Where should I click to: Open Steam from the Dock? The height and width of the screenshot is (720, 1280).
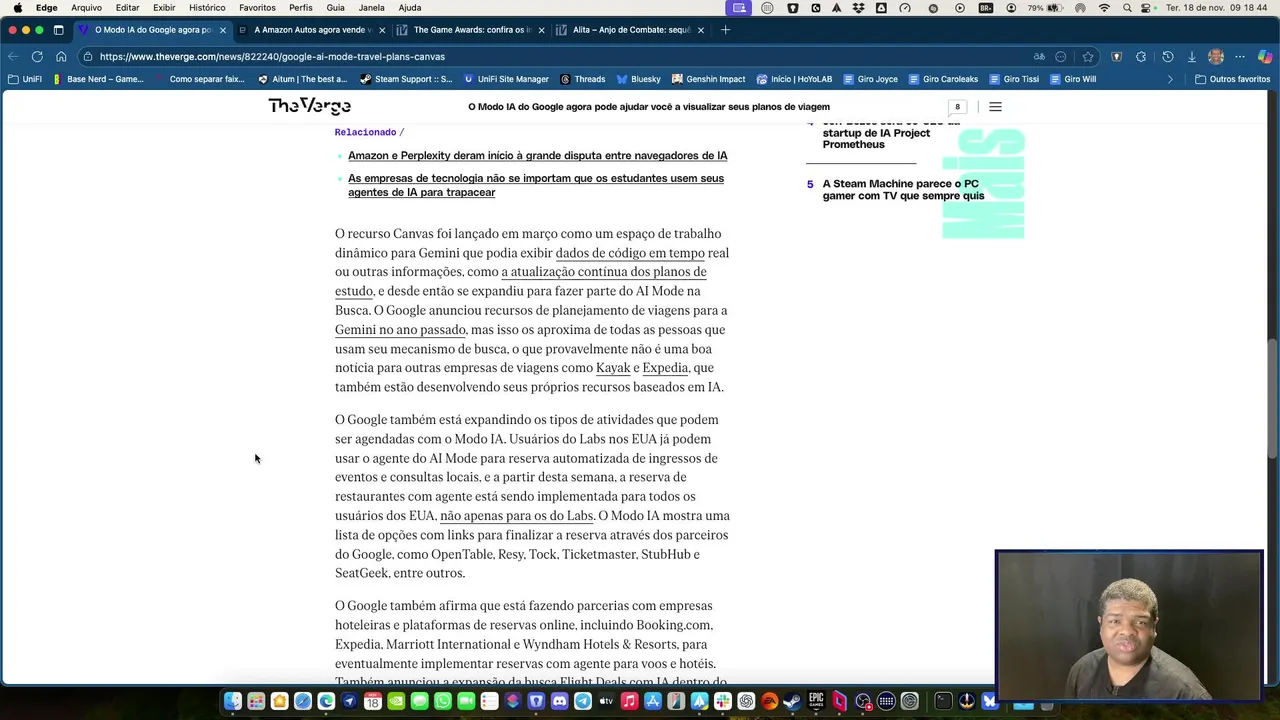(x=791, y=701)
